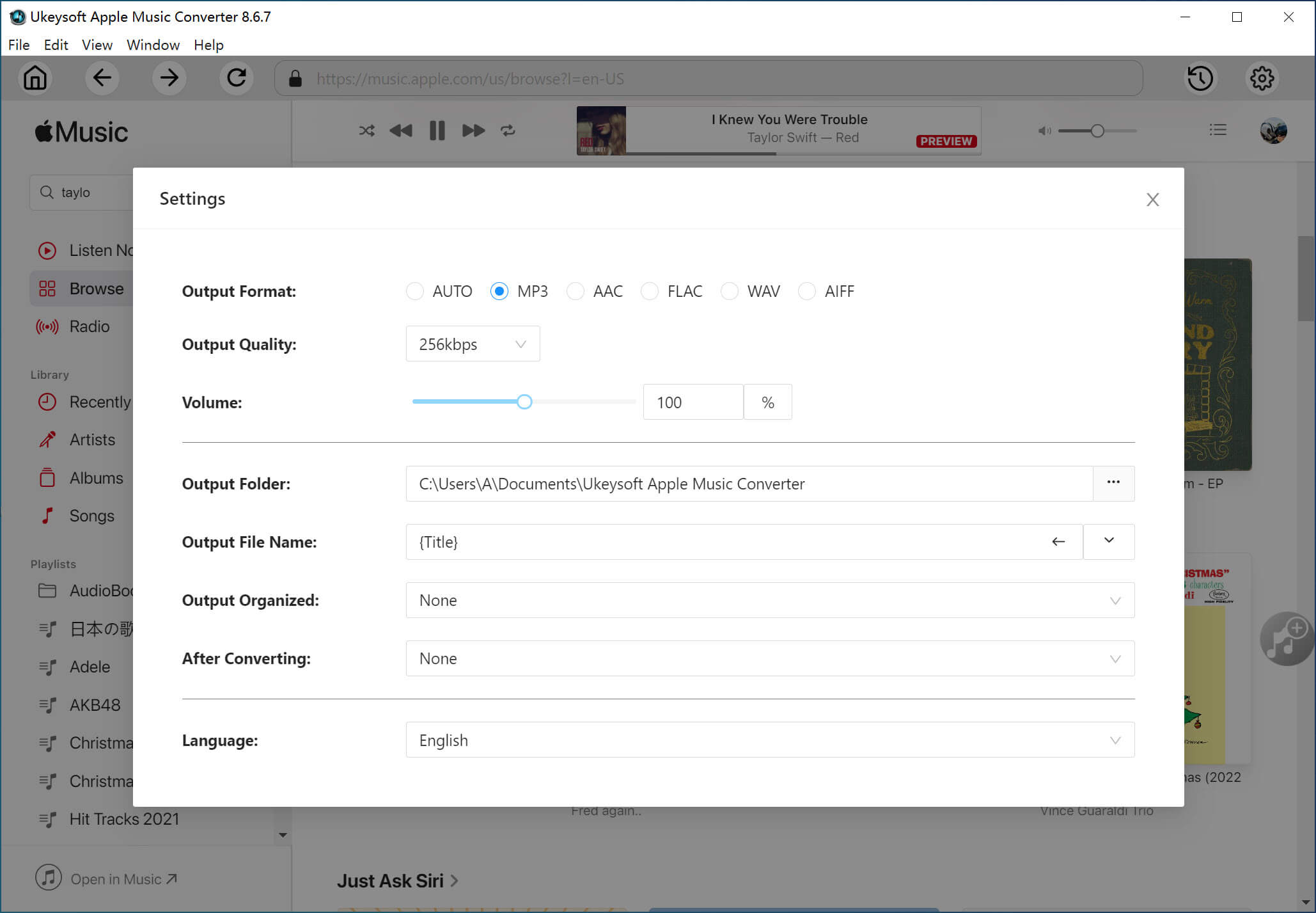Click the Output Folder browse button
The width and height of the screenshot is (1316, 913).
[x=1113, y=483]
